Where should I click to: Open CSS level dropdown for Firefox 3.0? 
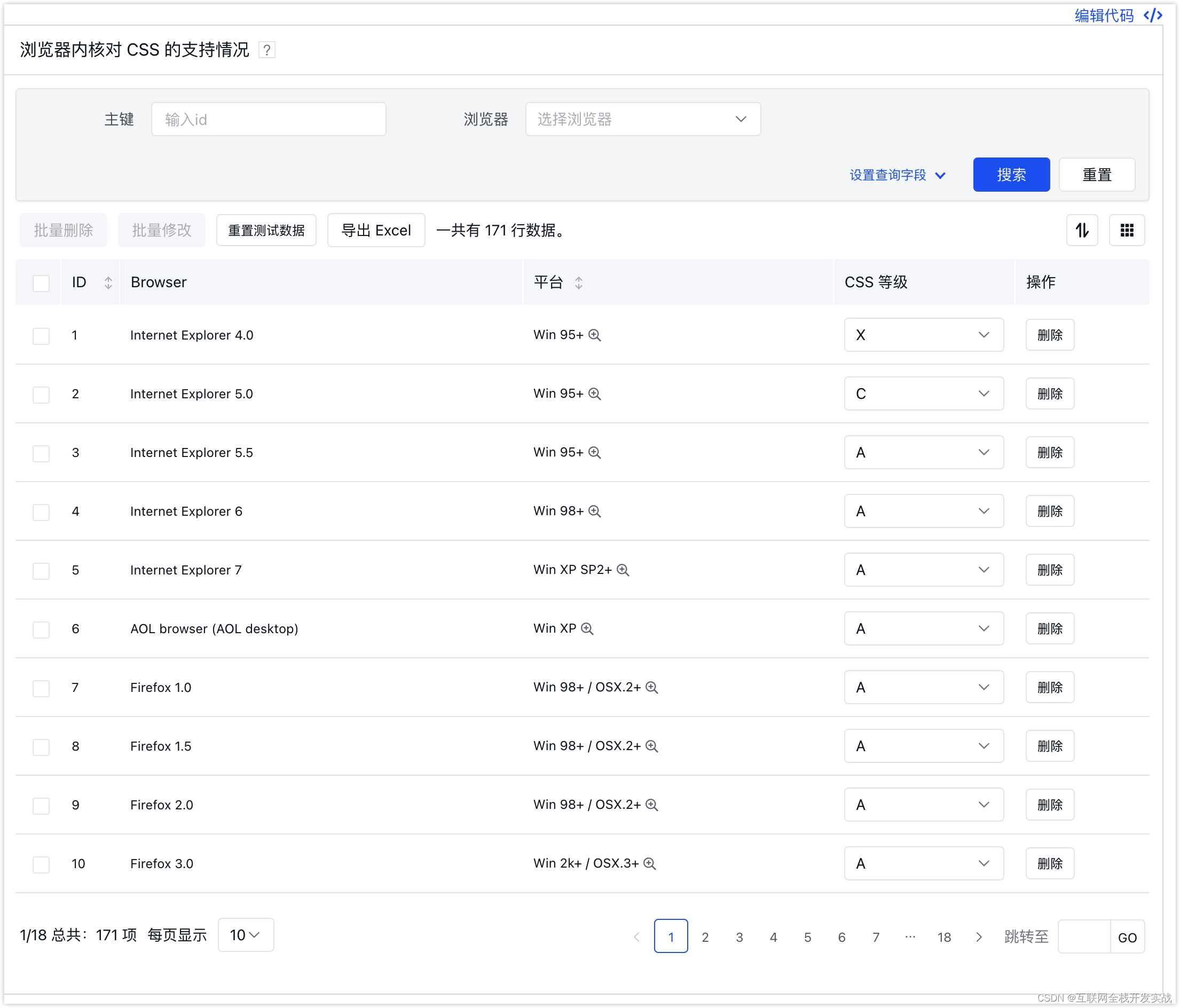[924, 863]
